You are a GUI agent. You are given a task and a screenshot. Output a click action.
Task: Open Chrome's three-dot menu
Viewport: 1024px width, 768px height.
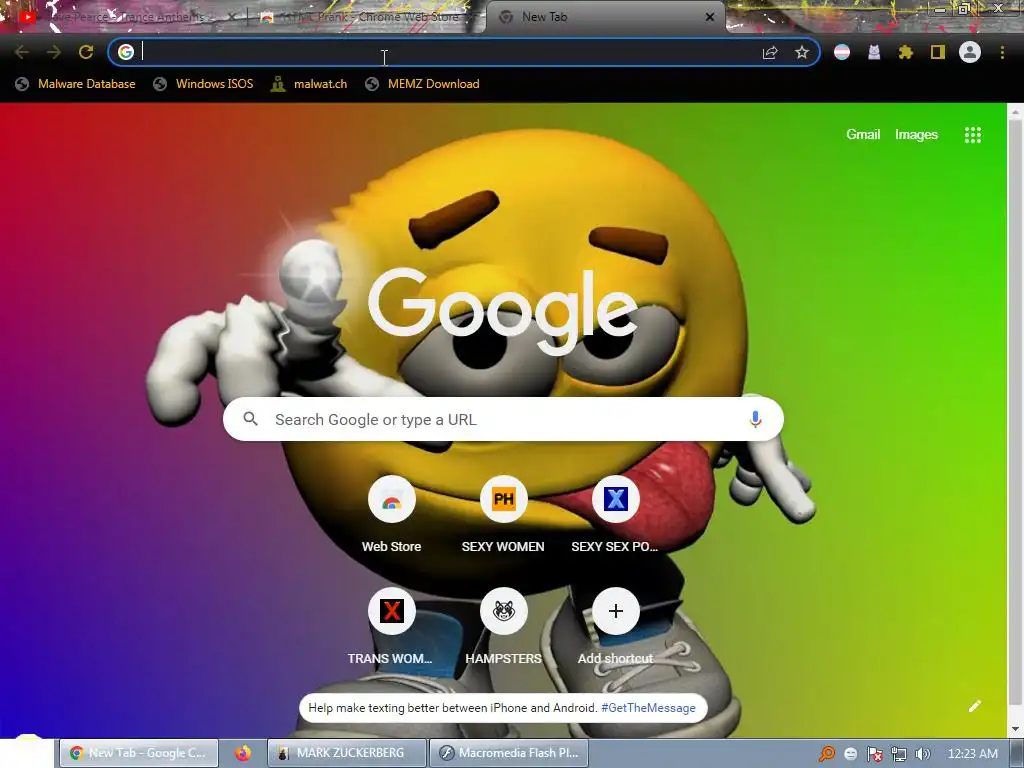point(1002,52)
